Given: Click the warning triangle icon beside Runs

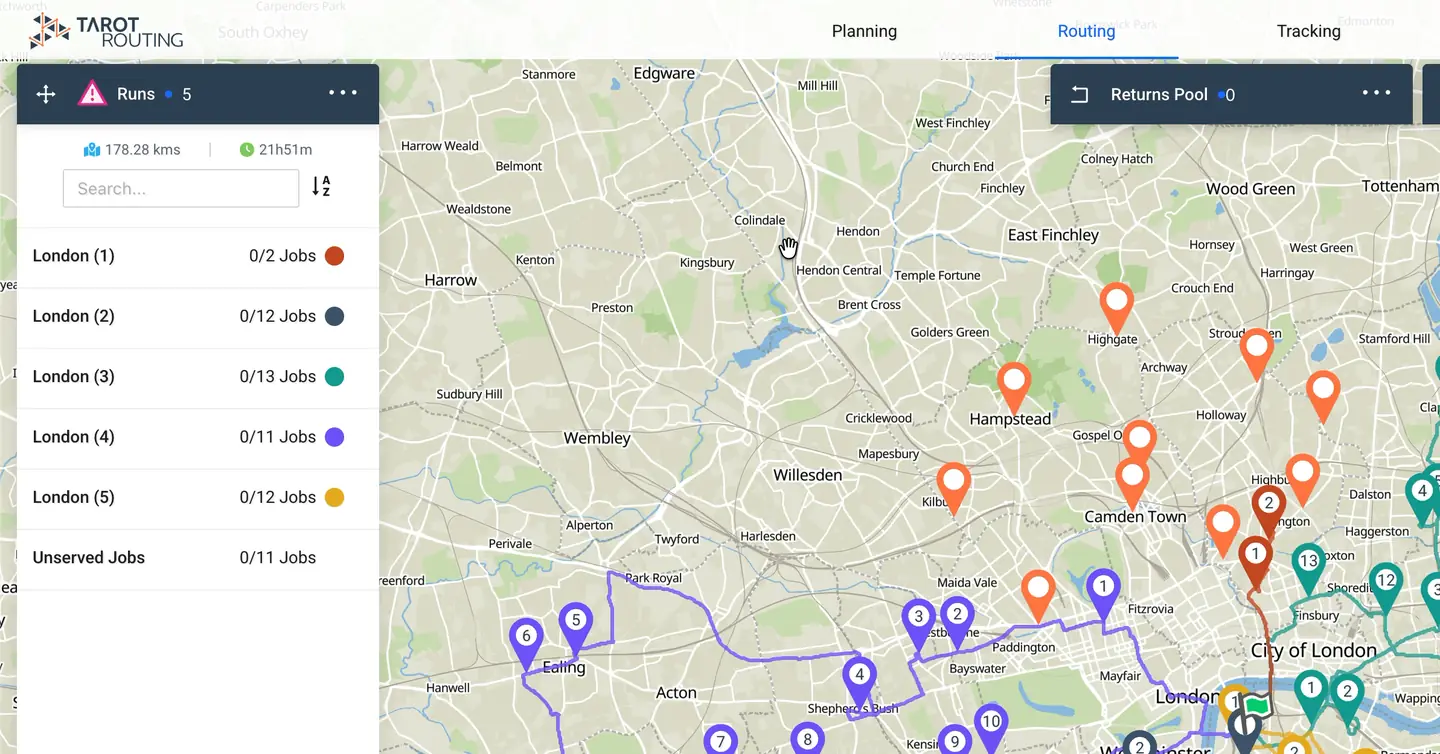Looking at the screenshot, I should coord(92,94).
